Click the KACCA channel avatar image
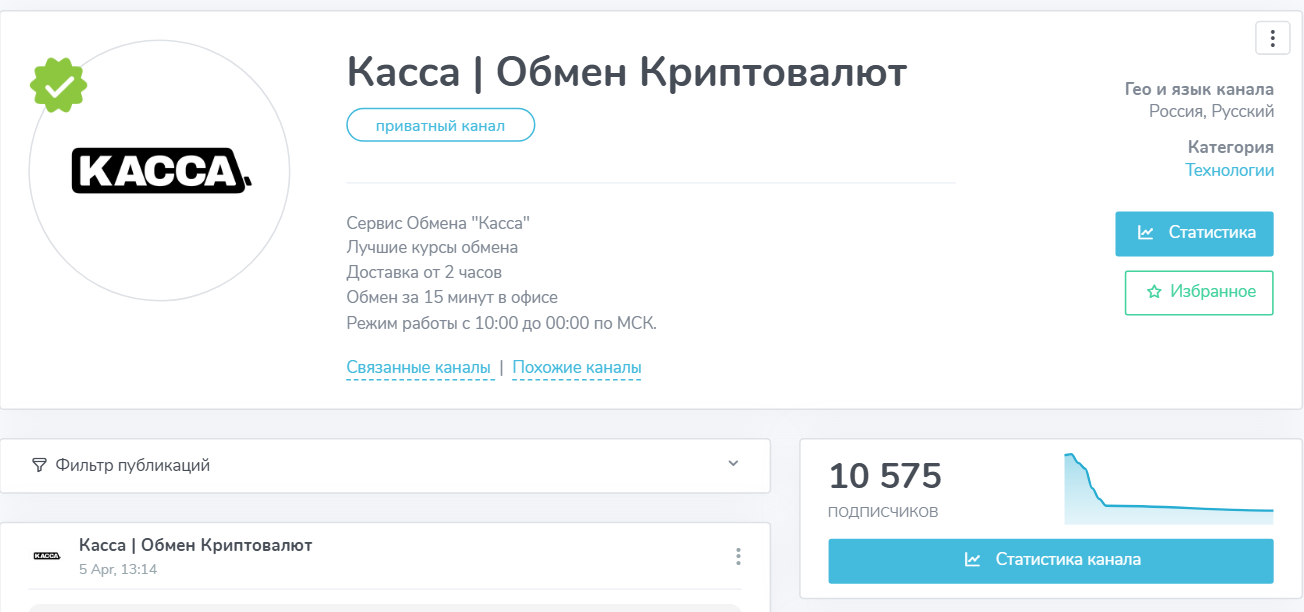The image size is (1304, 612). point(160,170)
